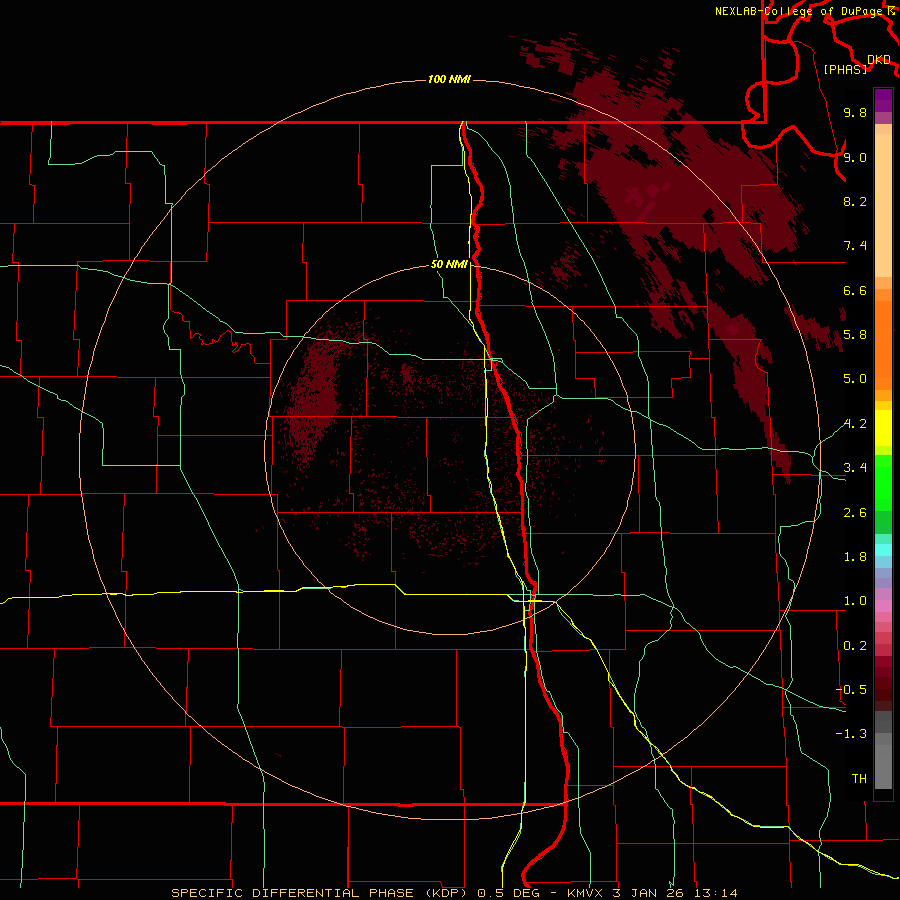The image size is (900, 900).
Task: Click the 13:14 timestamp in caption
Action: point(716,893)
